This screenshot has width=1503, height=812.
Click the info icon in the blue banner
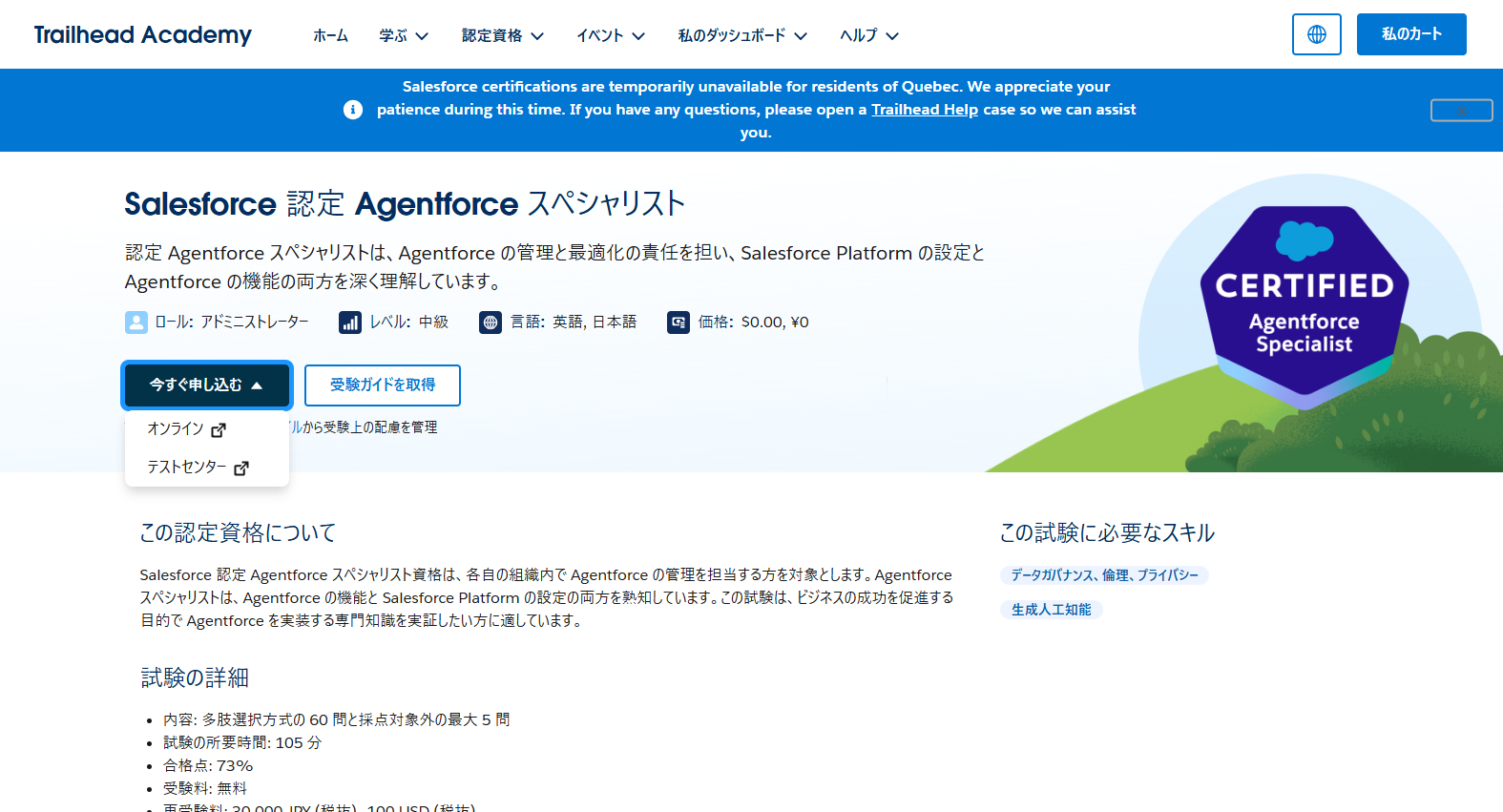coord(353,110)
